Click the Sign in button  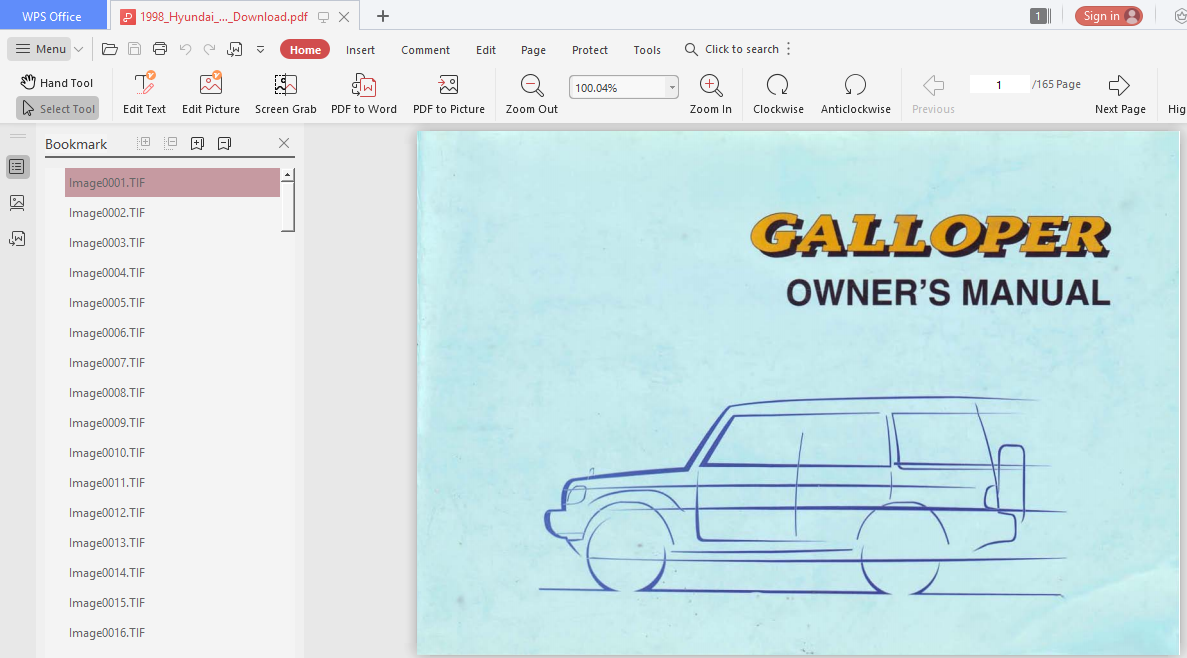(1108, 16)
